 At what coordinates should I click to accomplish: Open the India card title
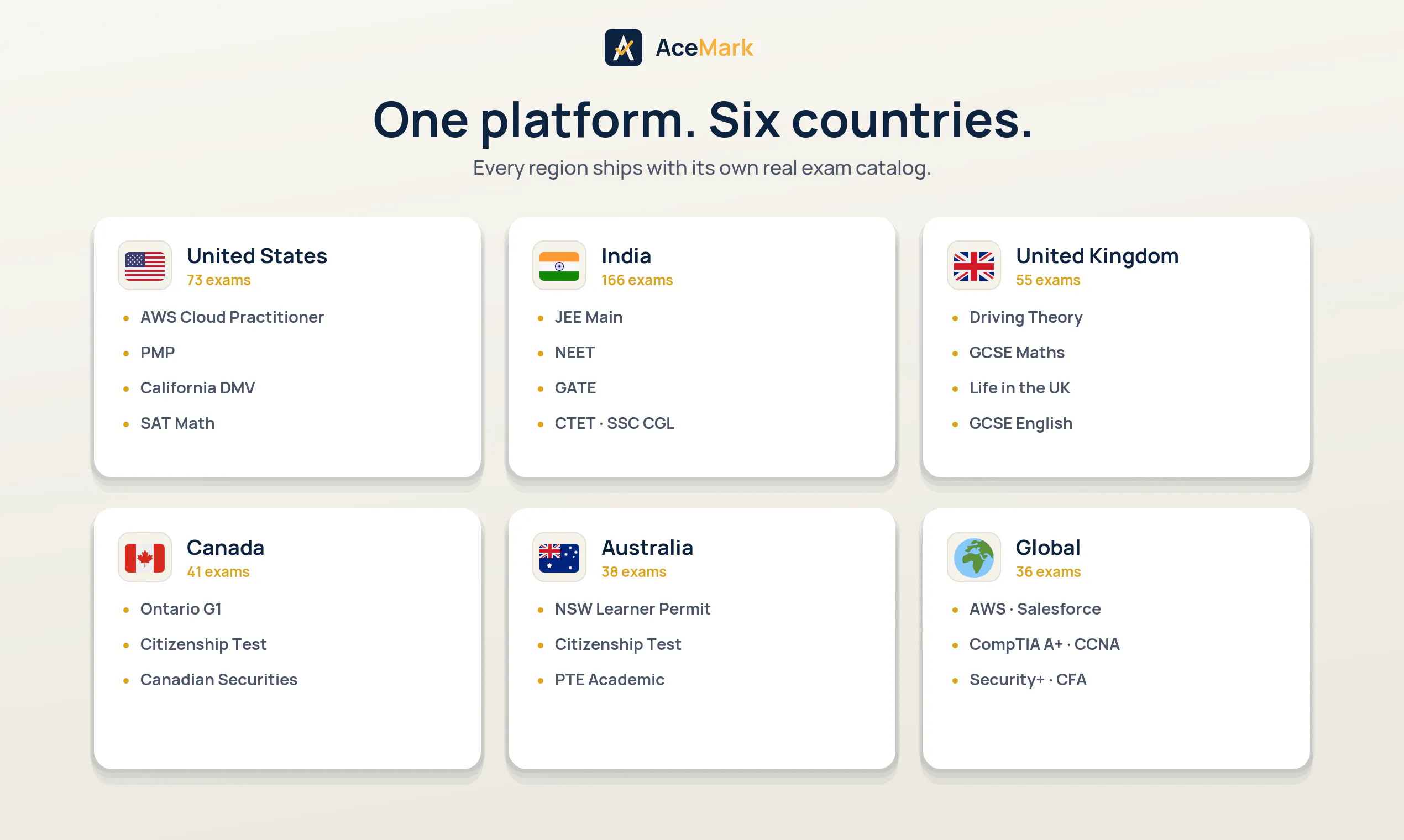click(x=626, y=256)
